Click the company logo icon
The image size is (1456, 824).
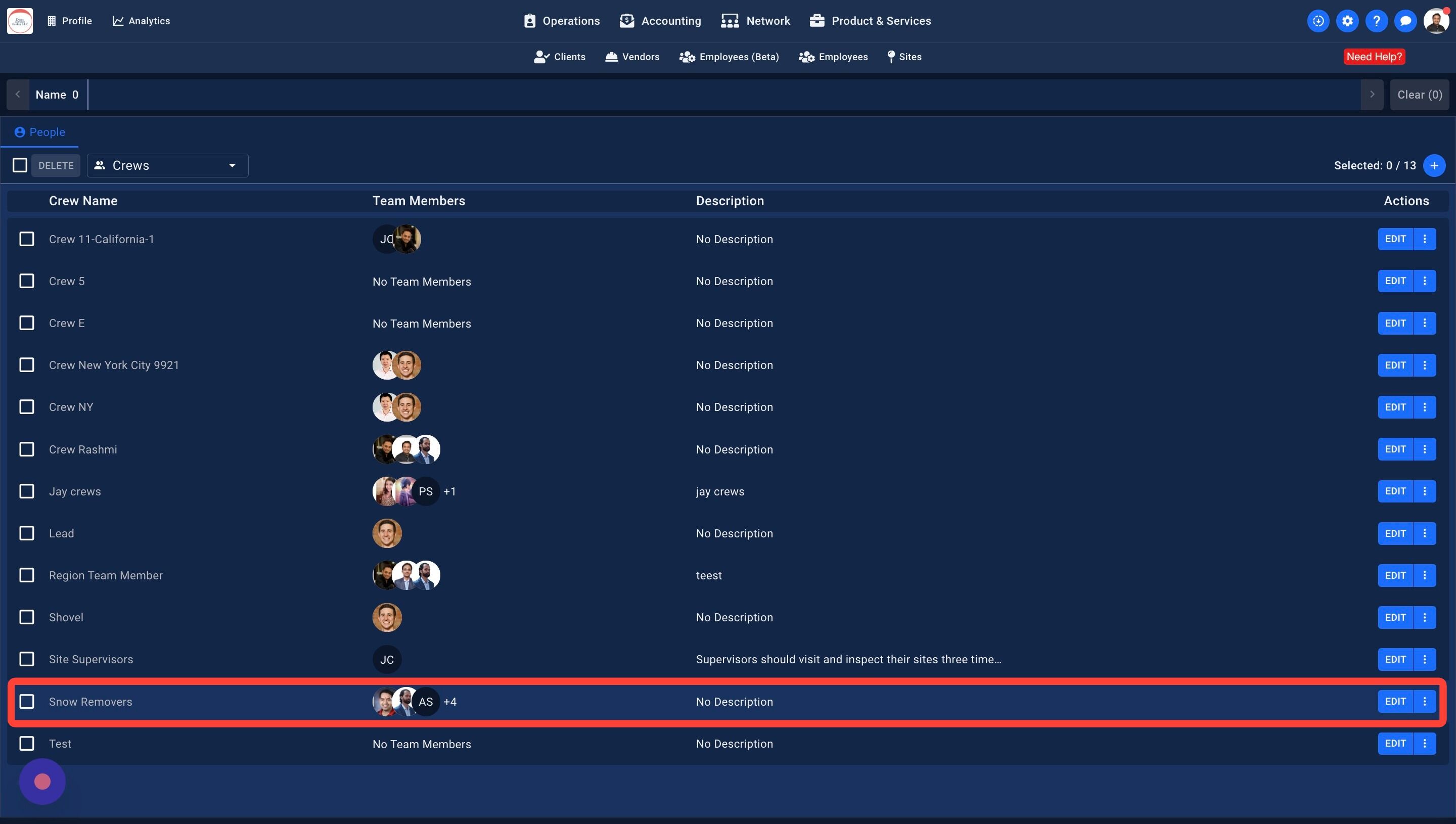(x=20, y=21)
